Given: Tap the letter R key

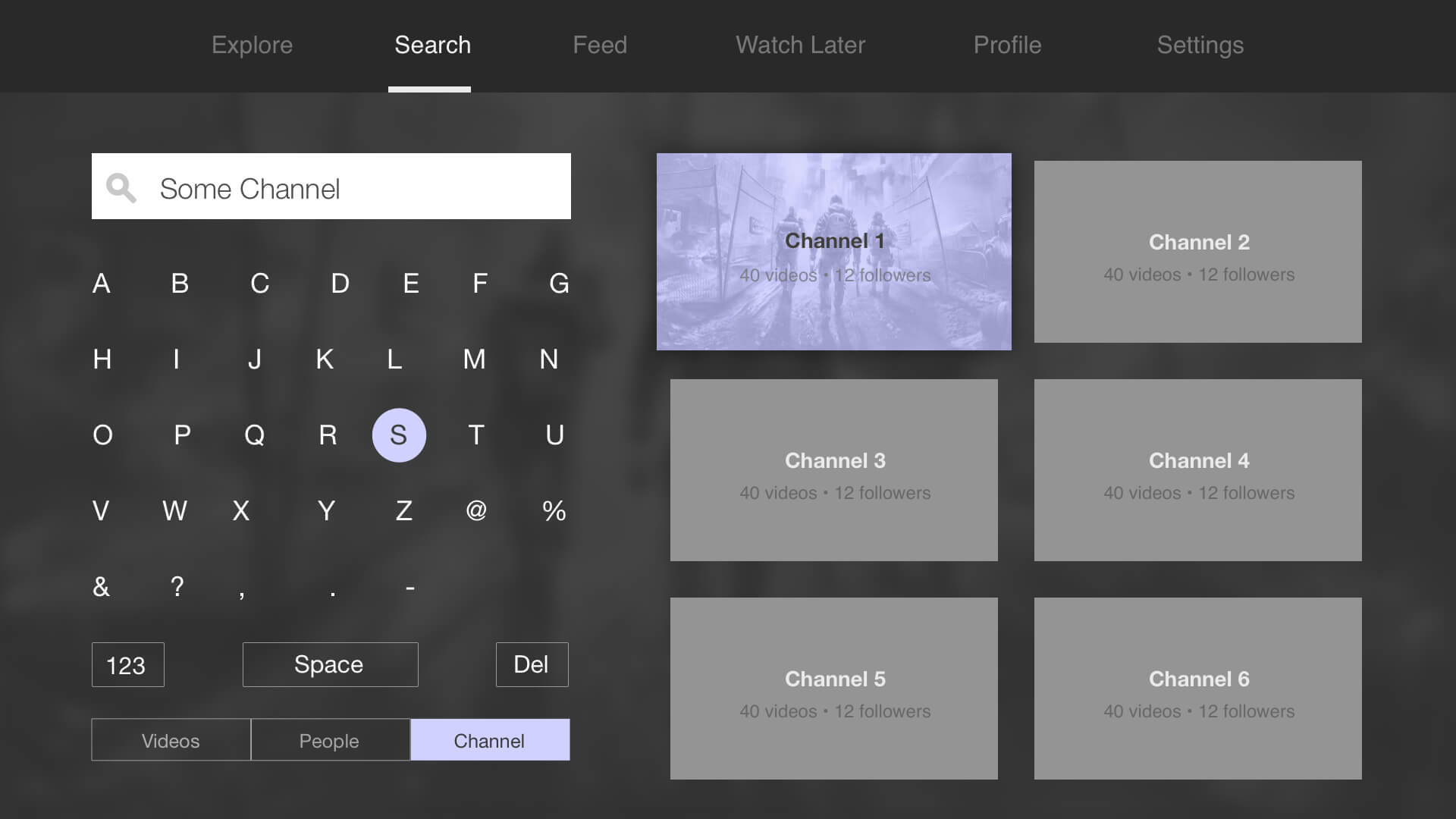Looking at the screenshot, I should click(x=328, y=435).
